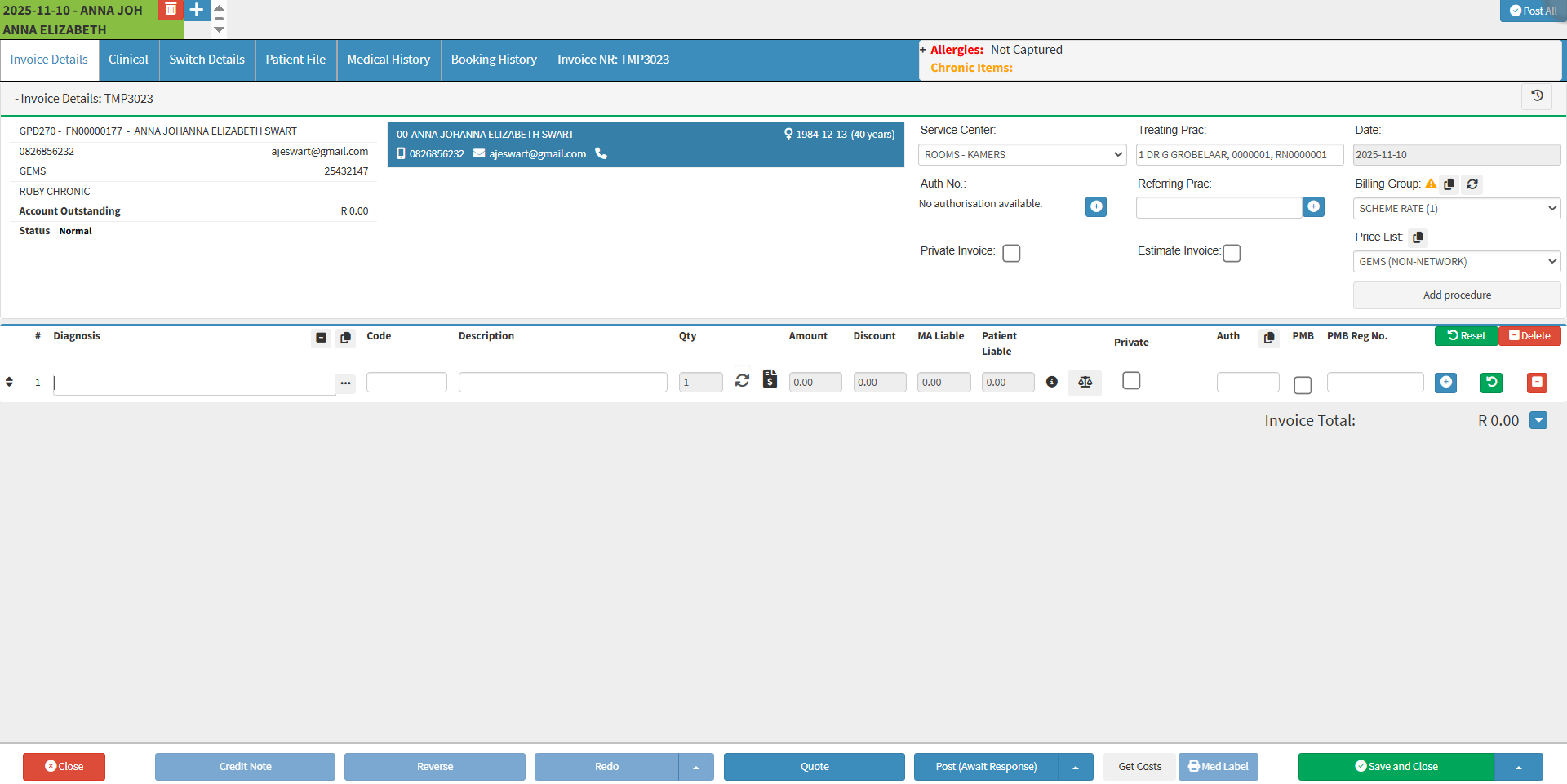The image size is (1567, 784).
Task: Click the refresh icon beside Billing Group
Action: coord(1472,184)
